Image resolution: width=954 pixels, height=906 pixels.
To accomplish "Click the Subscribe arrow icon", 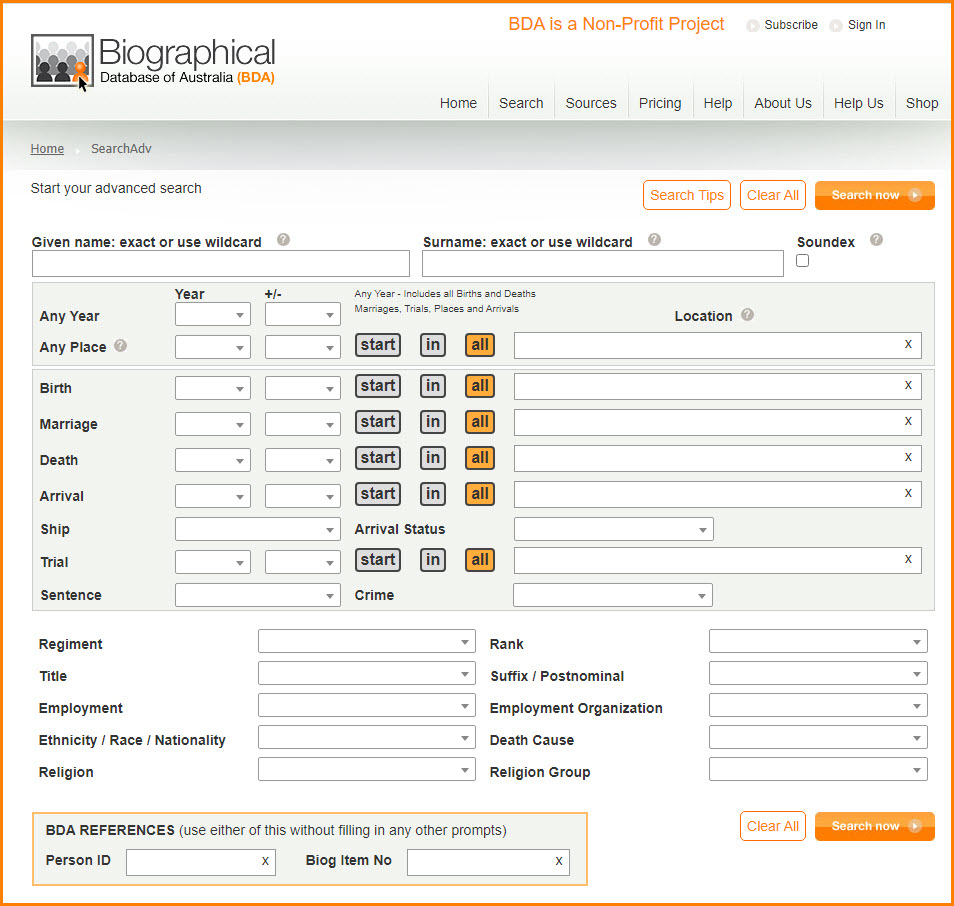I will tap(753, 26).
